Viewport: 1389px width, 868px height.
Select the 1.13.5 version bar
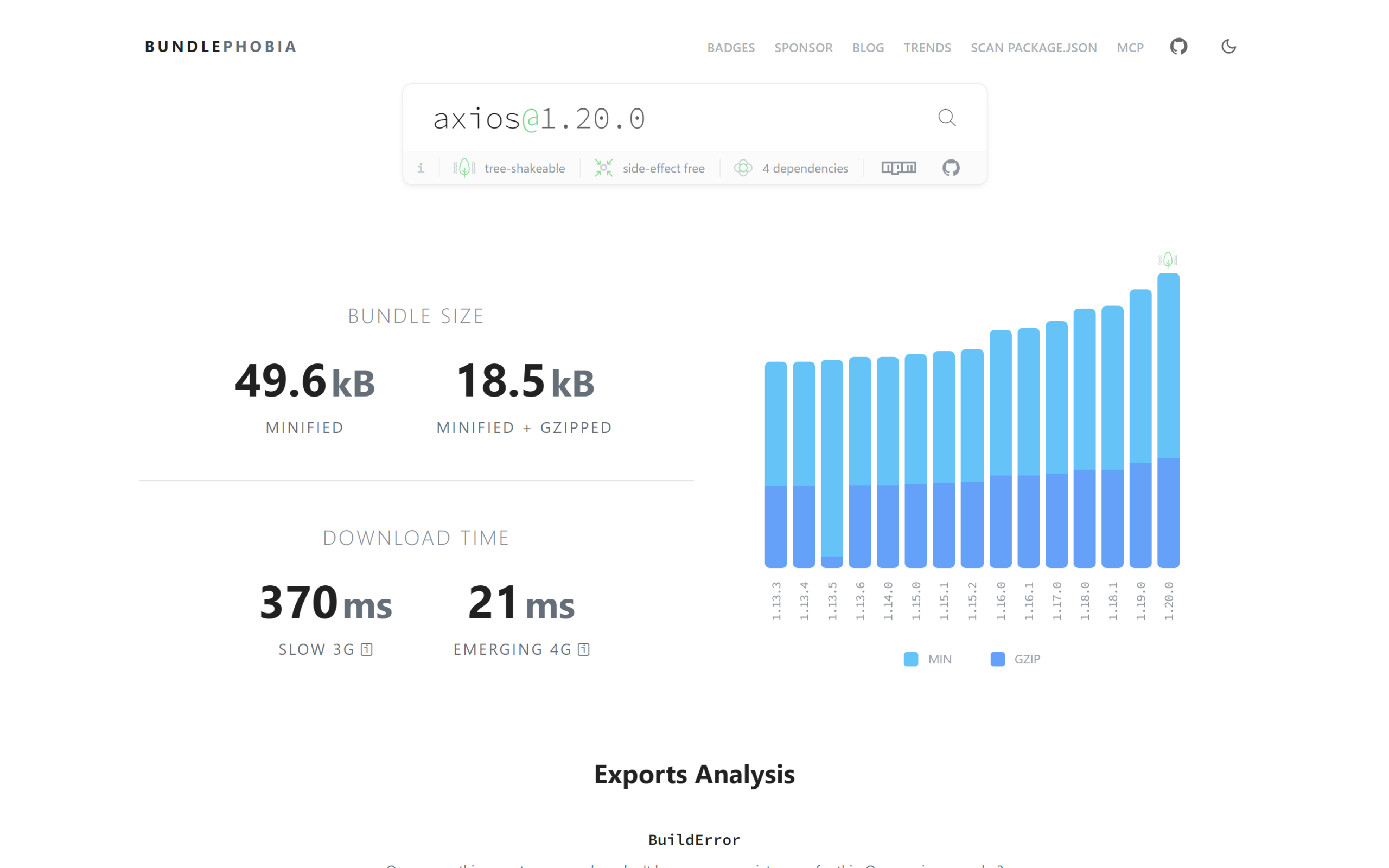click(x=832, y=464)
